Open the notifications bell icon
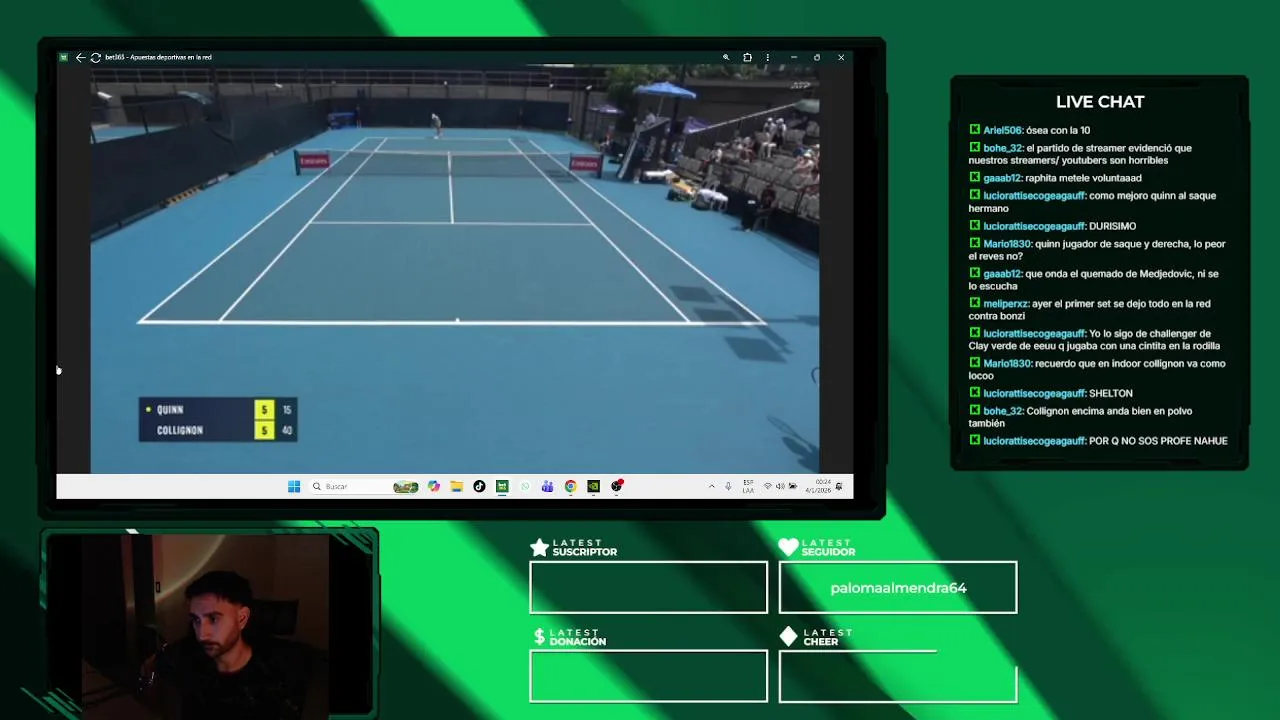This screenshot has height=720, width=1280. [839, 486]
